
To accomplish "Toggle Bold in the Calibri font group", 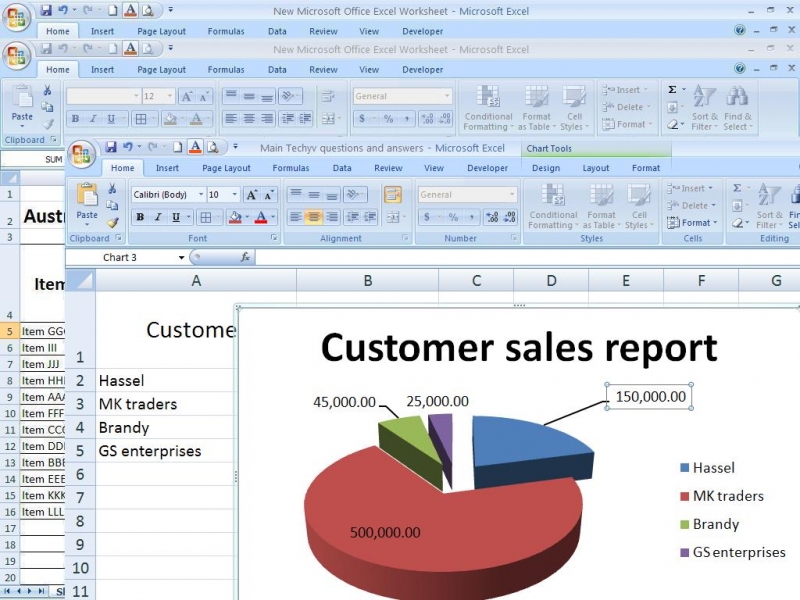I will 140,217.
